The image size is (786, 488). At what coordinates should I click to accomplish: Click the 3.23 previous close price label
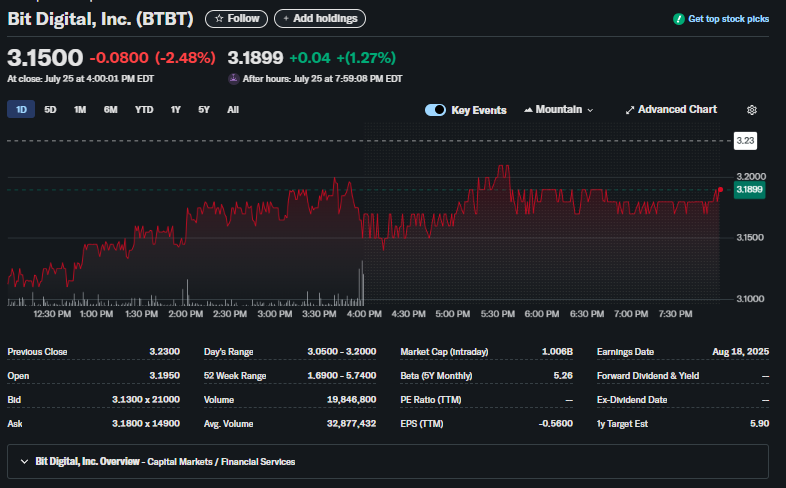[x=745, y=141]
